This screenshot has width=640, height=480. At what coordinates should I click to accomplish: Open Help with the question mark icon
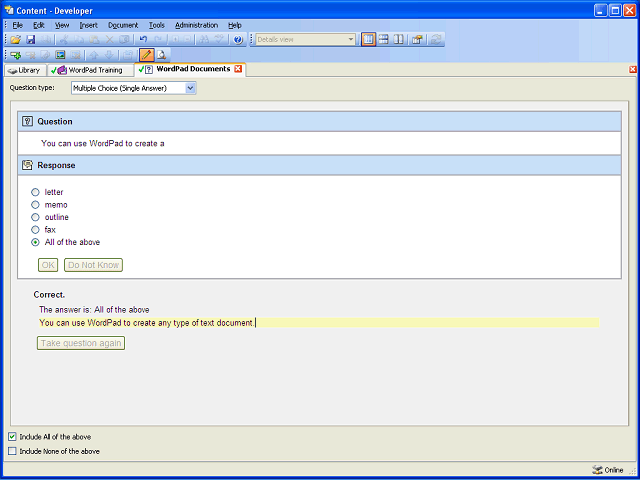[238, 40]
